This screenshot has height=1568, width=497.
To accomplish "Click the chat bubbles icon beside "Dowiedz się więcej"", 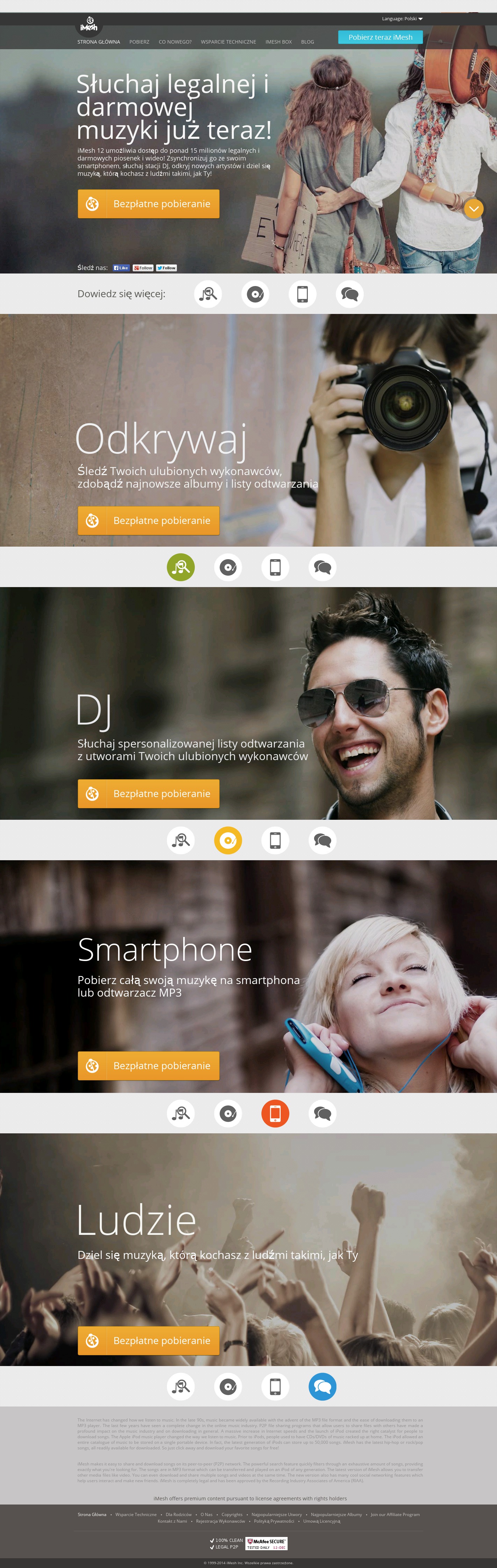I will [x=350, y=294].
